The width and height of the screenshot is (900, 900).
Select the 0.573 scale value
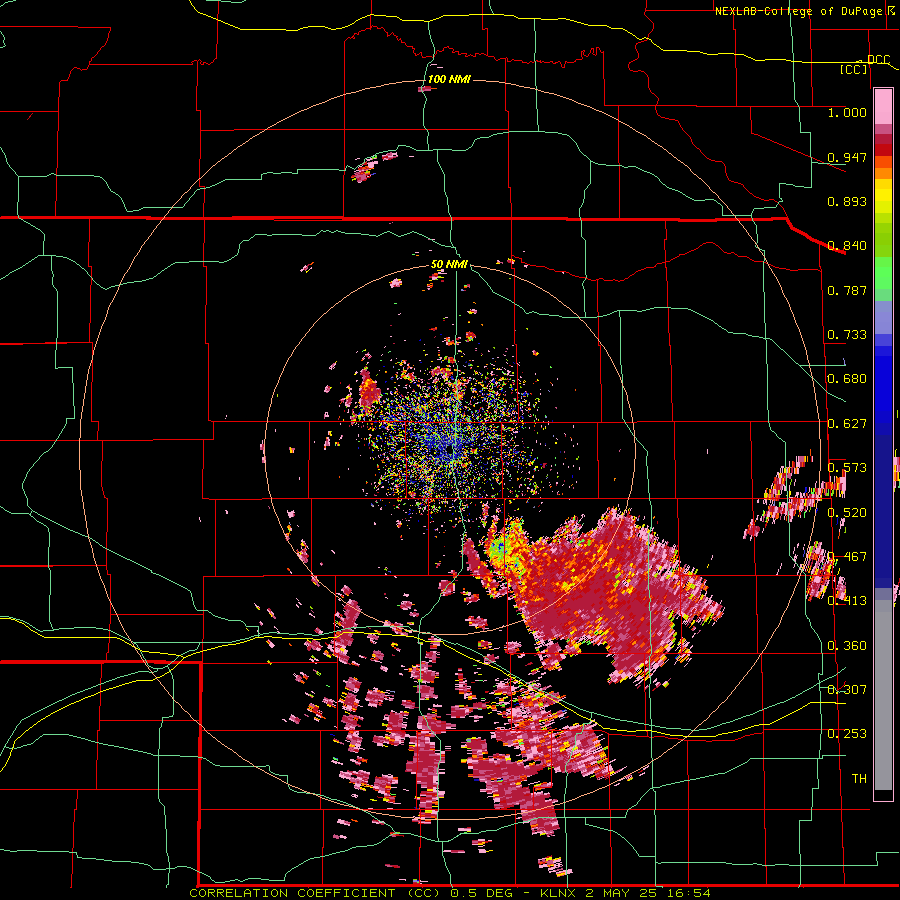(x=847, y=468)
